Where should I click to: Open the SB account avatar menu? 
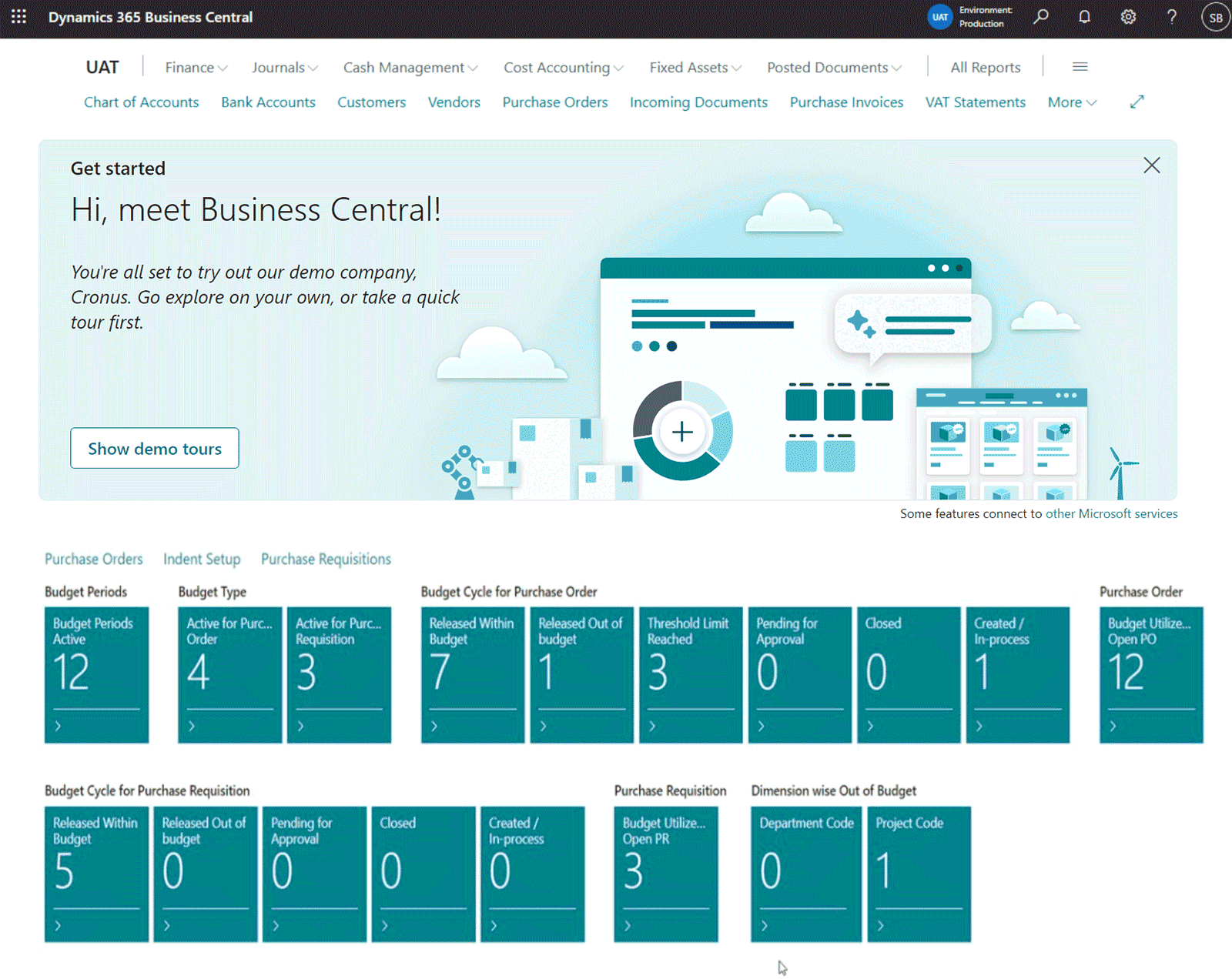[1214, 17]
